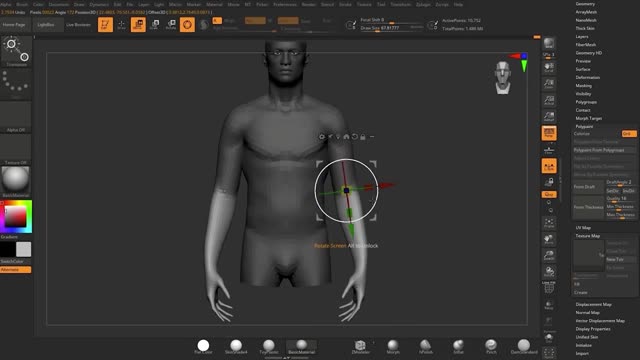Click the Frame icon in right shelf

(x=549, y=223)
